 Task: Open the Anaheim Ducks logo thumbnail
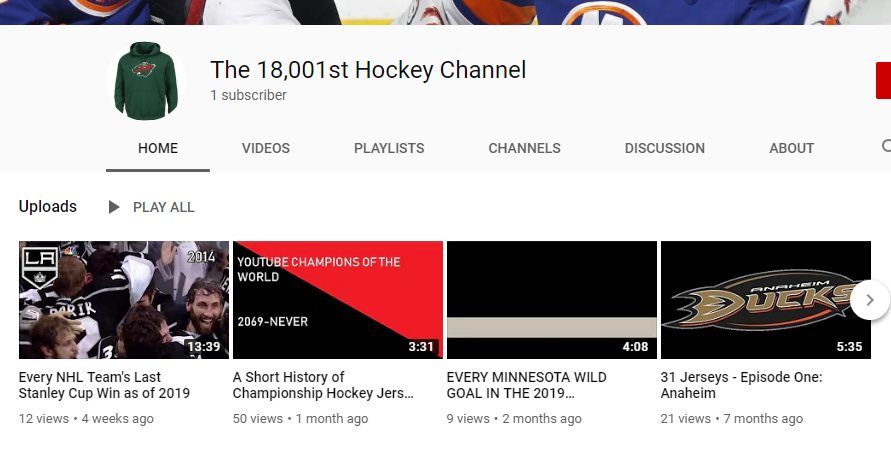[x=765, y=300]
